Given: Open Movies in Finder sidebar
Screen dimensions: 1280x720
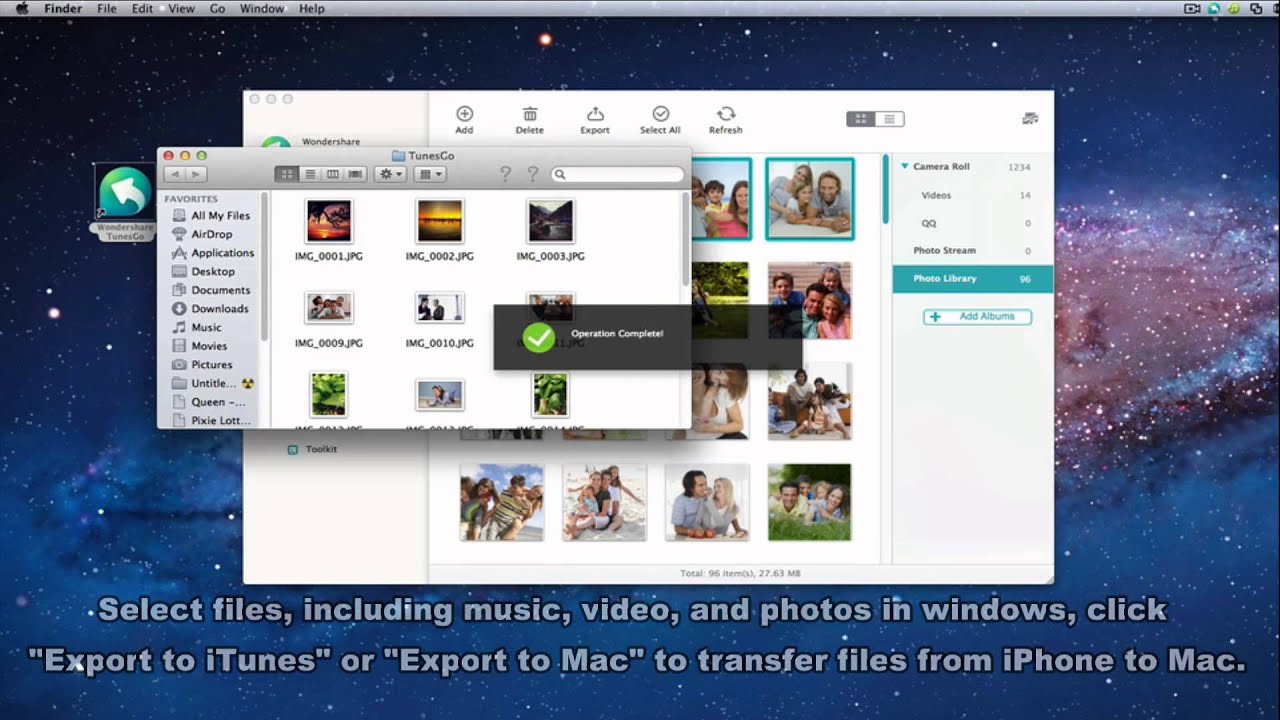Looking at the screenshot, I should 211,346.
